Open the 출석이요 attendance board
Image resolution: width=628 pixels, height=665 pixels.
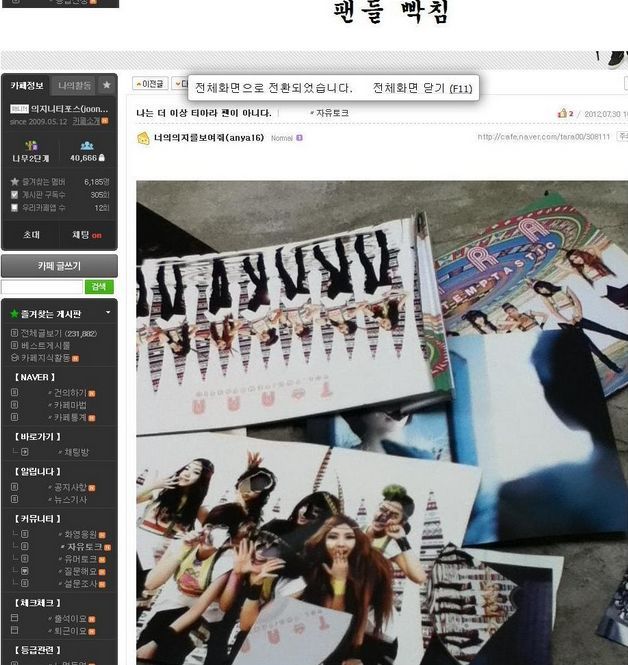70,619
